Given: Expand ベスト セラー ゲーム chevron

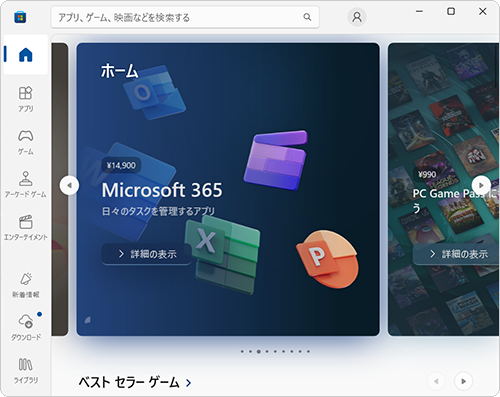Looking at the screenshot, I should coord(188,383).
